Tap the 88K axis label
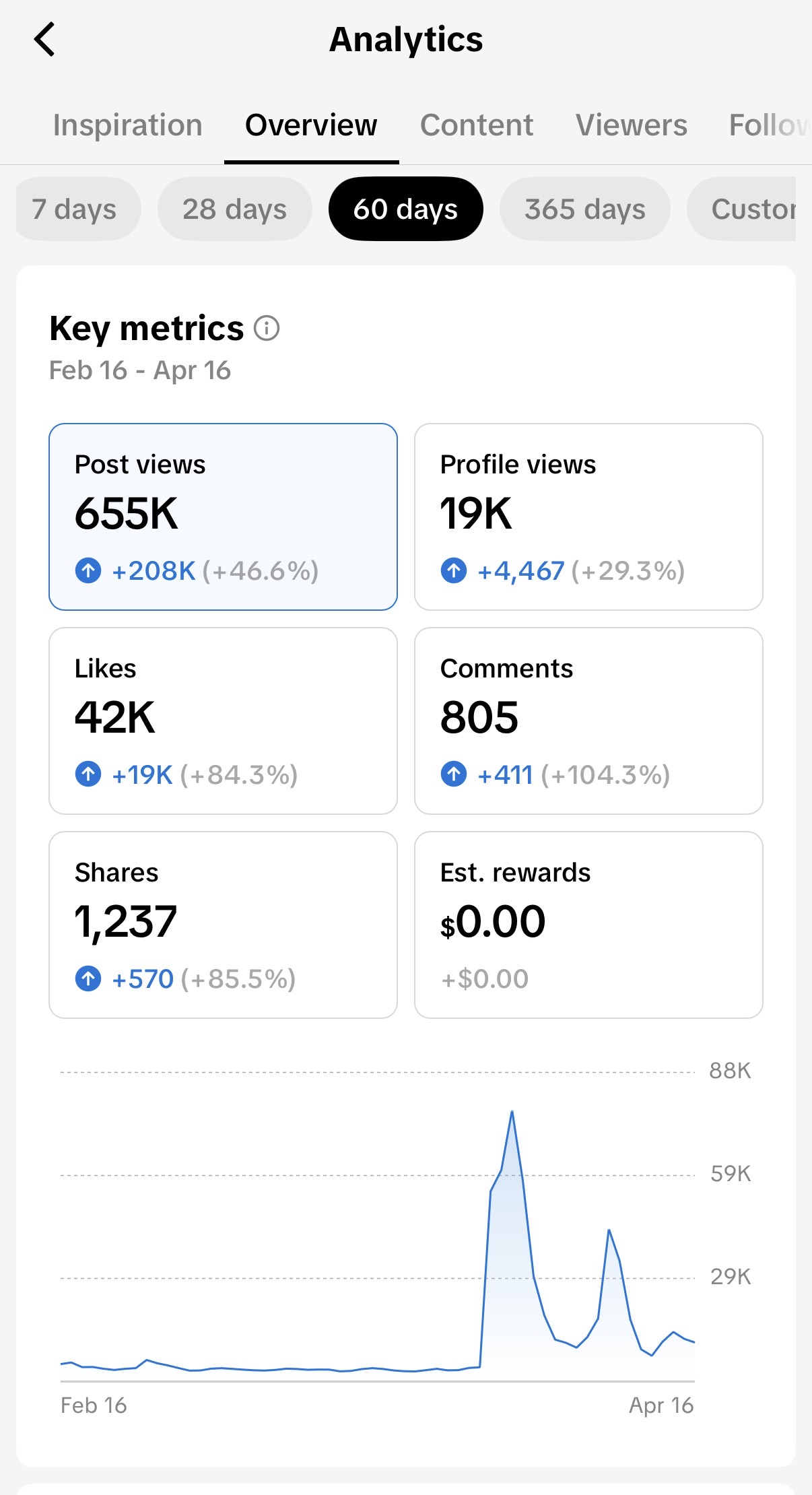The width and height of the screenshot is (812, 1495). [x=730, y=1071]
